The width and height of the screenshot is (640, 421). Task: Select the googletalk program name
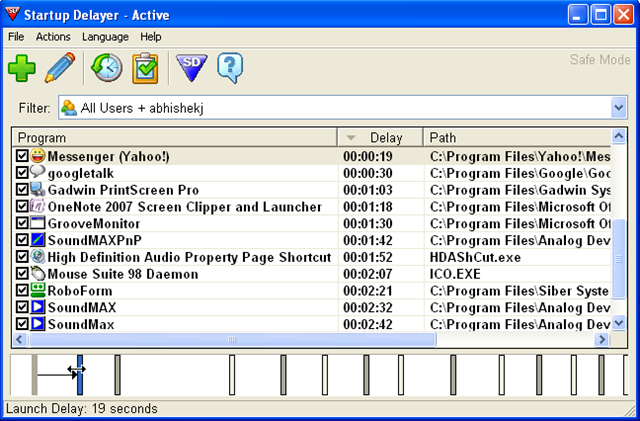(x=81, y=173)
